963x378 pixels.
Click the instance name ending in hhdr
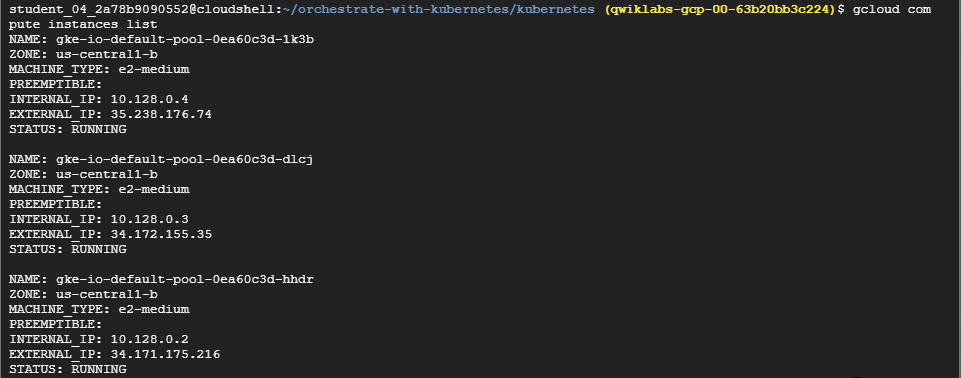coord(185,279)
